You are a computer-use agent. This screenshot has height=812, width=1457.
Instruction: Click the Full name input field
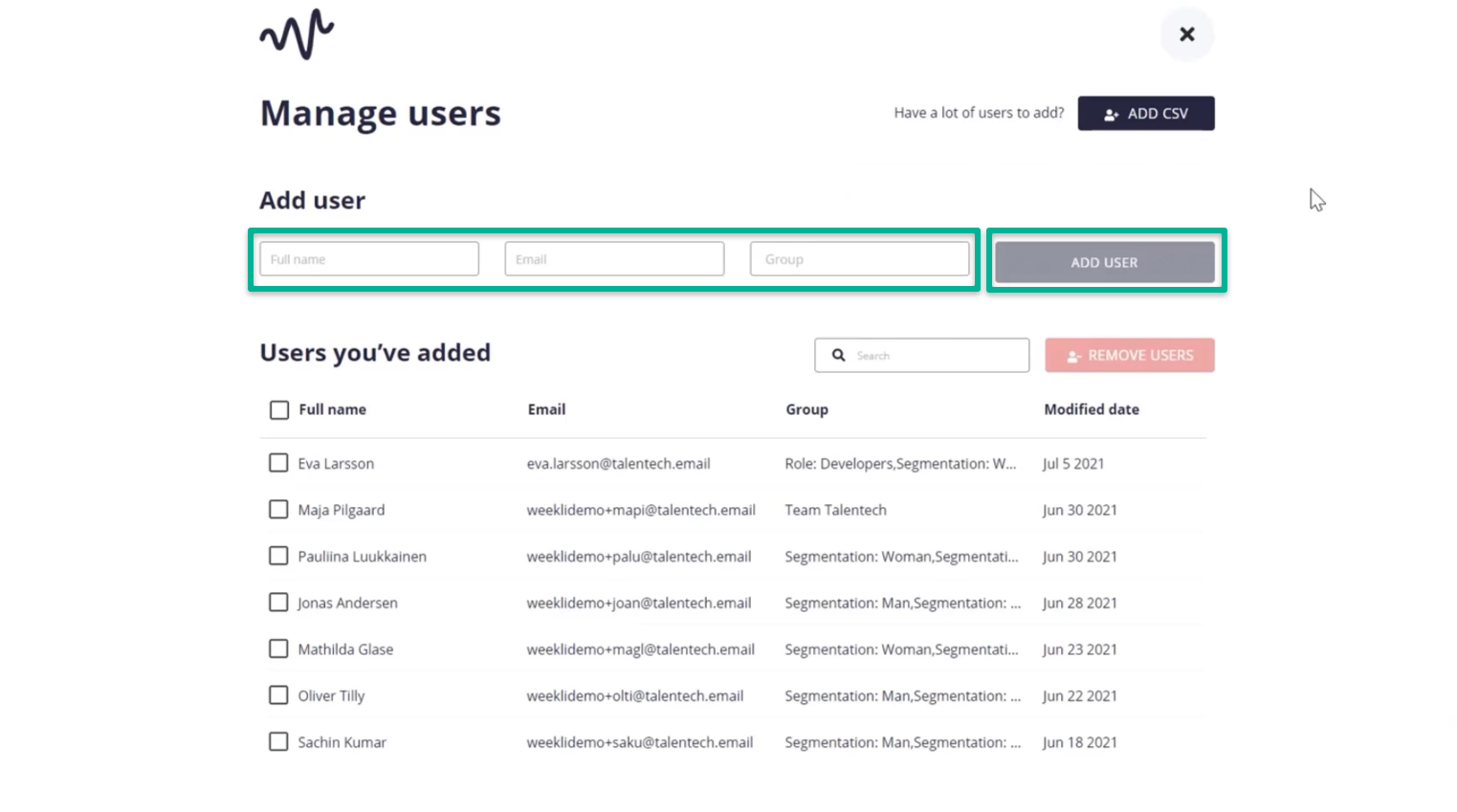(369, 259)
